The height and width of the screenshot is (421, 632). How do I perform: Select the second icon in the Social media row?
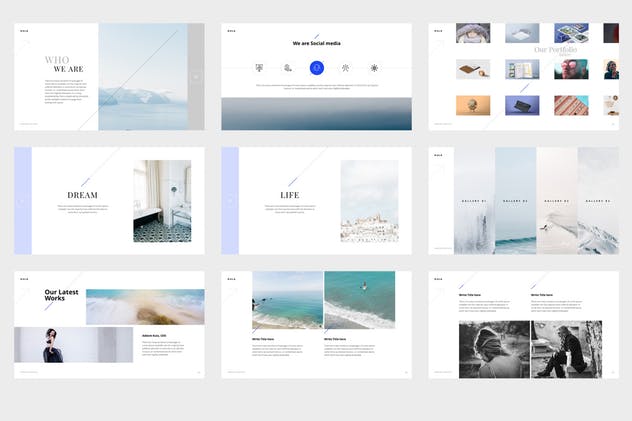(288, 68)
